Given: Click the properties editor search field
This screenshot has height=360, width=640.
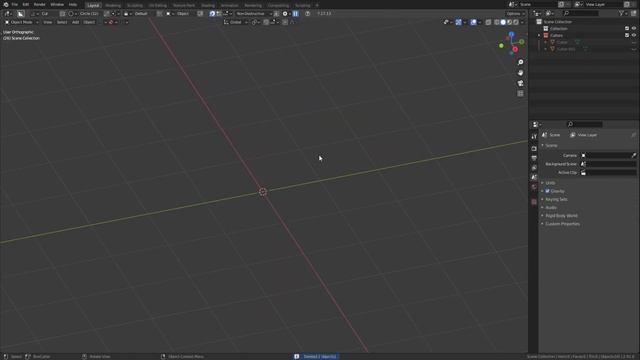Looking at the screenshot, I should click(x=585, y=124).
